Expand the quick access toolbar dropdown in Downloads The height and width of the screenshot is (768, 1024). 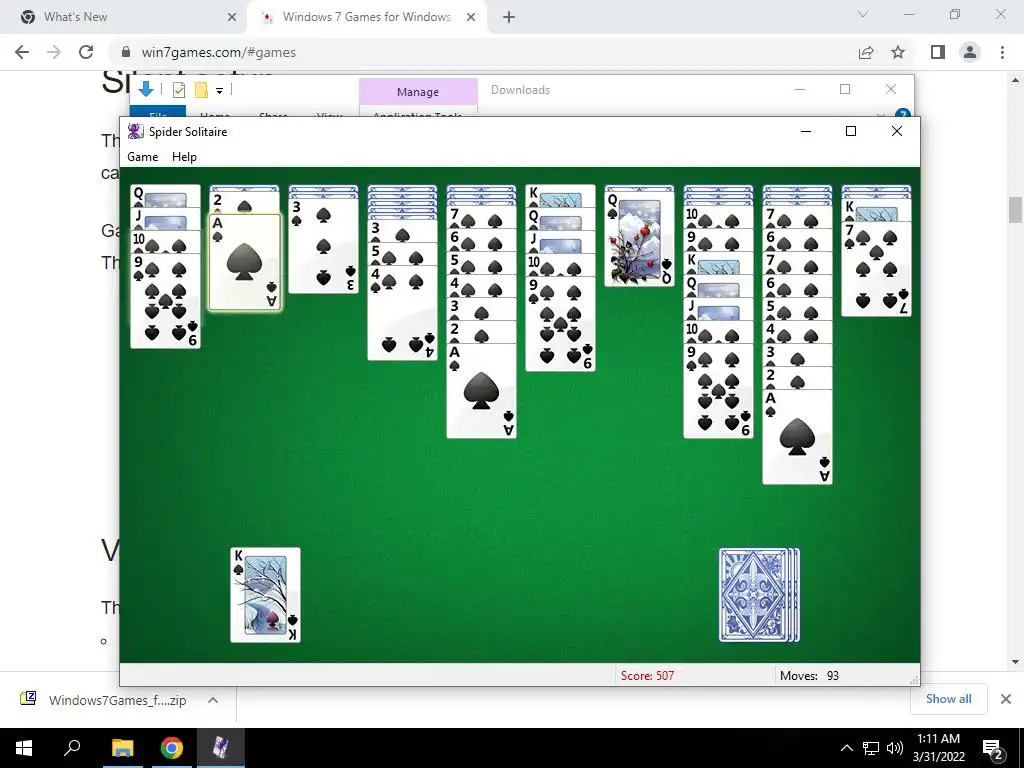[x=219, y=91]
